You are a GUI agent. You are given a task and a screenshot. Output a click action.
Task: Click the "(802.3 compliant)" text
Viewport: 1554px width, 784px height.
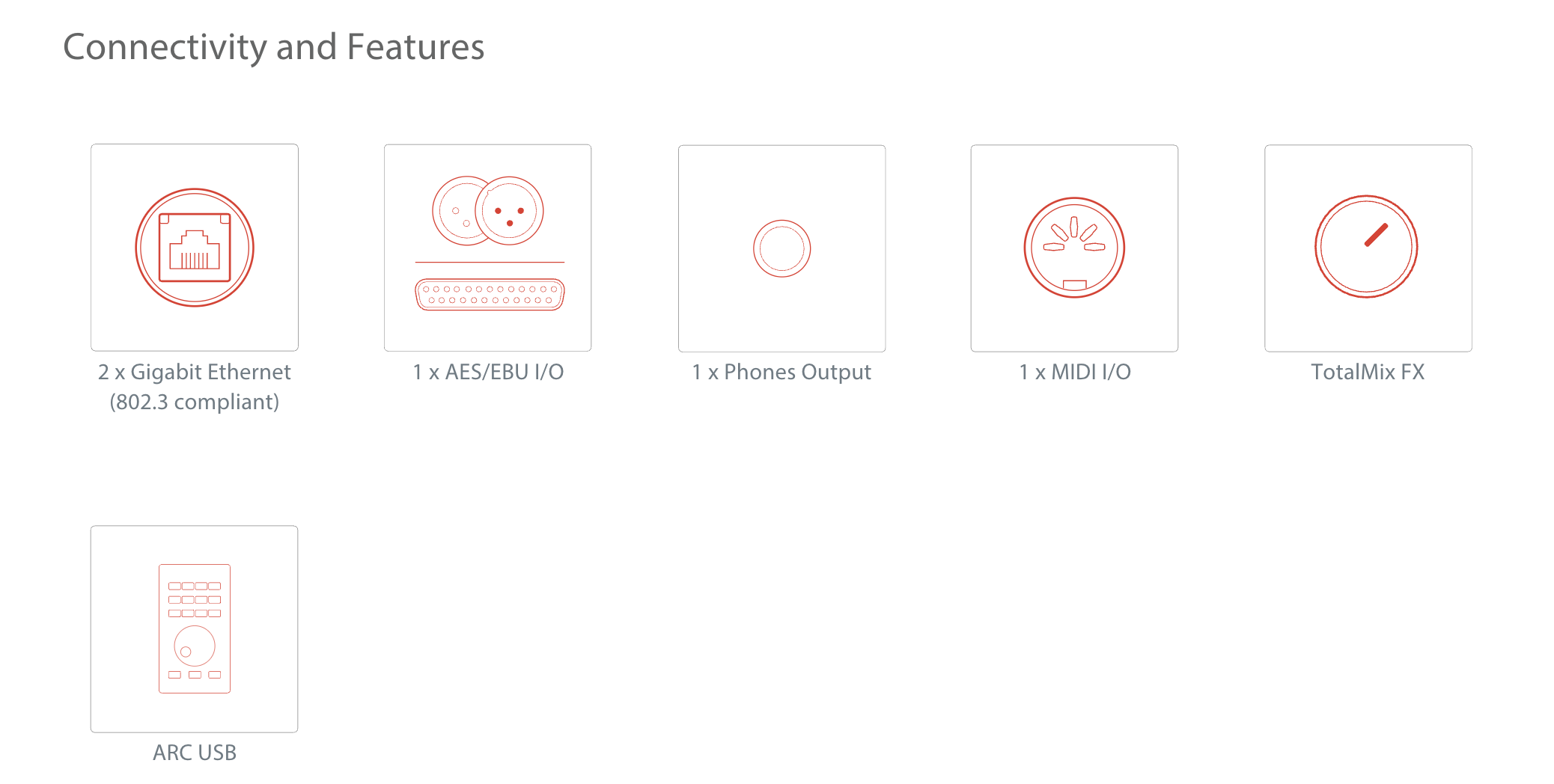(195, 402)
